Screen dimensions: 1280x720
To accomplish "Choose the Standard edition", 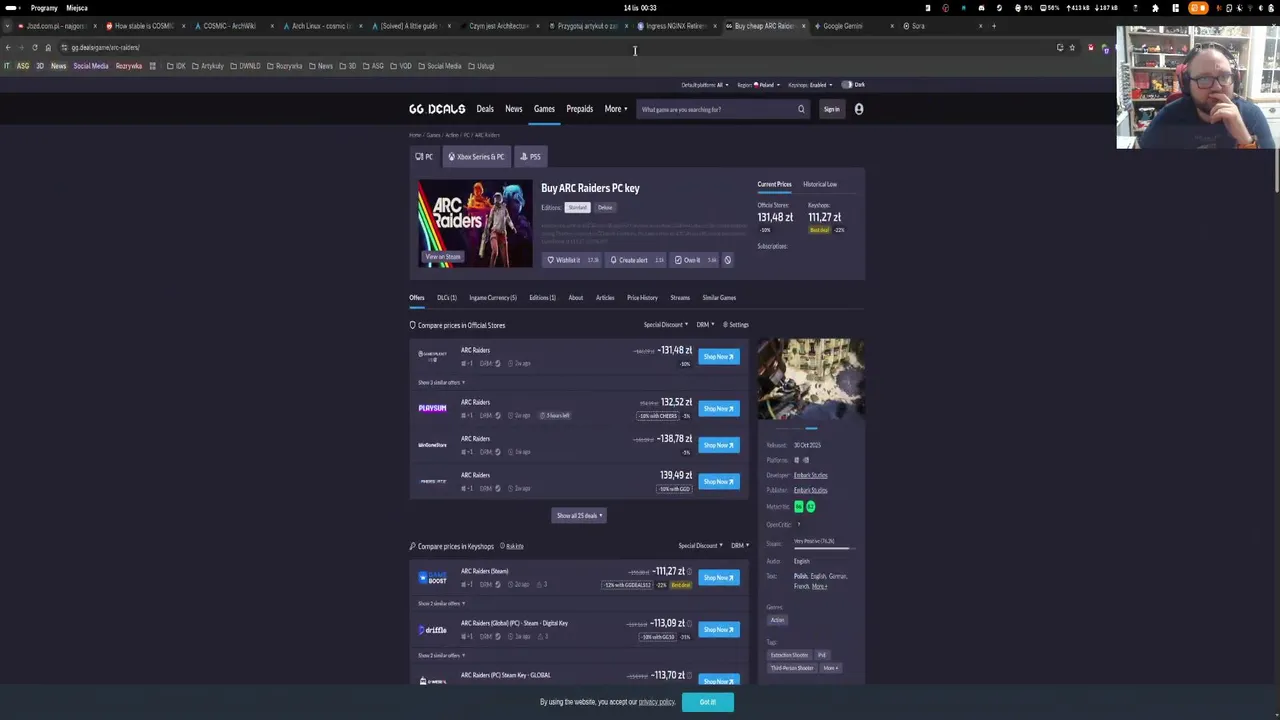I will 577,208.
